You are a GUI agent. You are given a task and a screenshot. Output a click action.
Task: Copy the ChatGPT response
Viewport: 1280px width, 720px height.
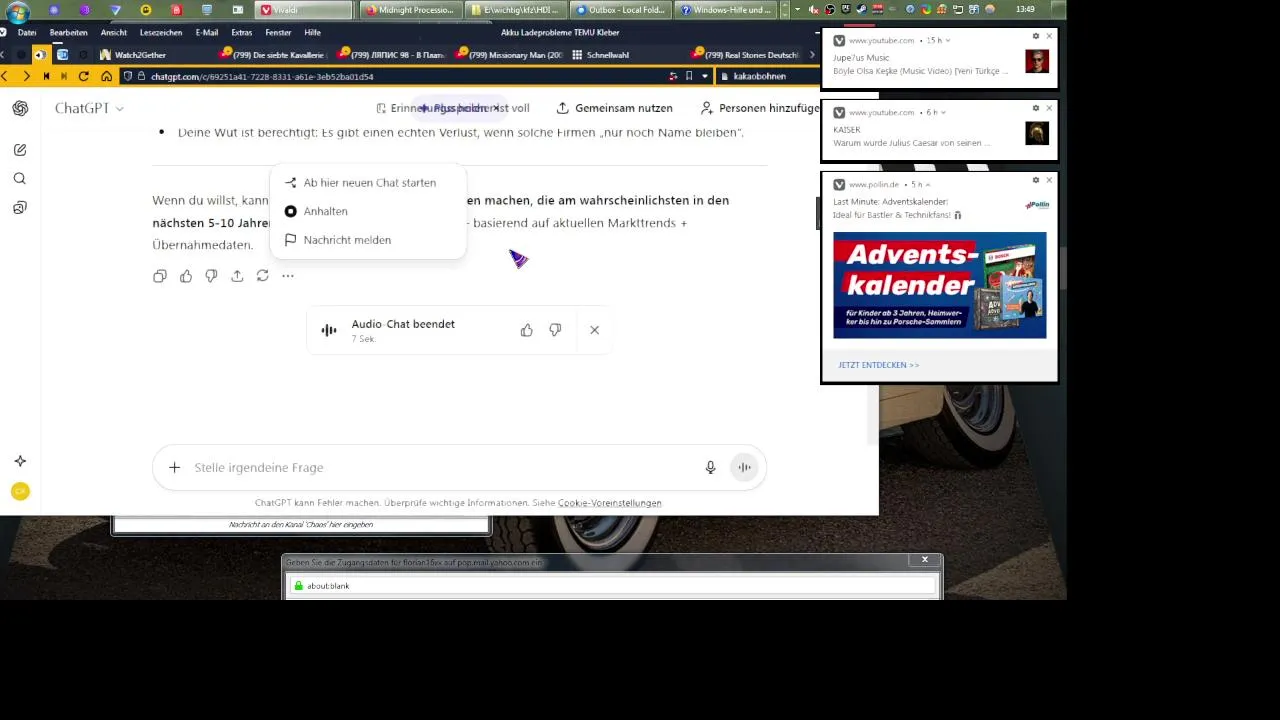point(160,276)
